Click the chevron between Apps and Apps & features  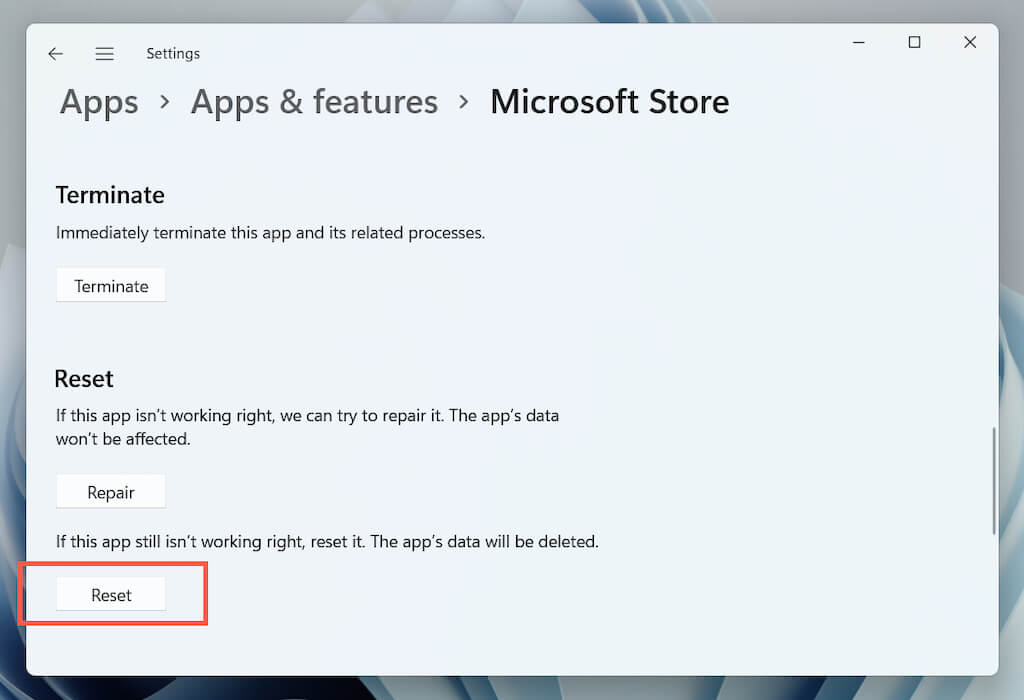click(x=165, y=102)
